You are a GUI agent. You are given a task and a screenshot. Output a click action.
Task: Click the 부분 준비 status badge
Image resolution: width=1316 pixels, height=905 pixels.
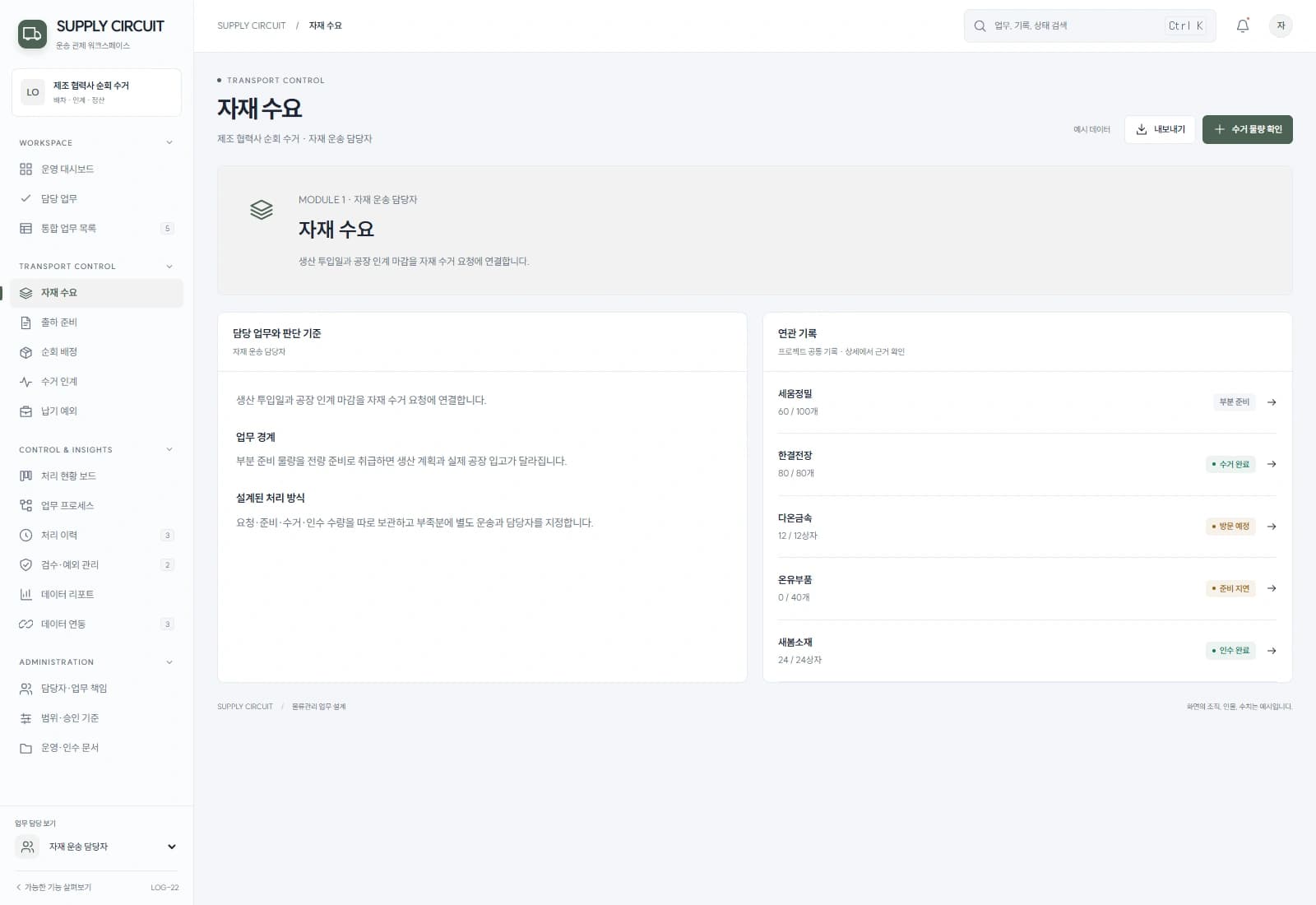point(1234,402)
